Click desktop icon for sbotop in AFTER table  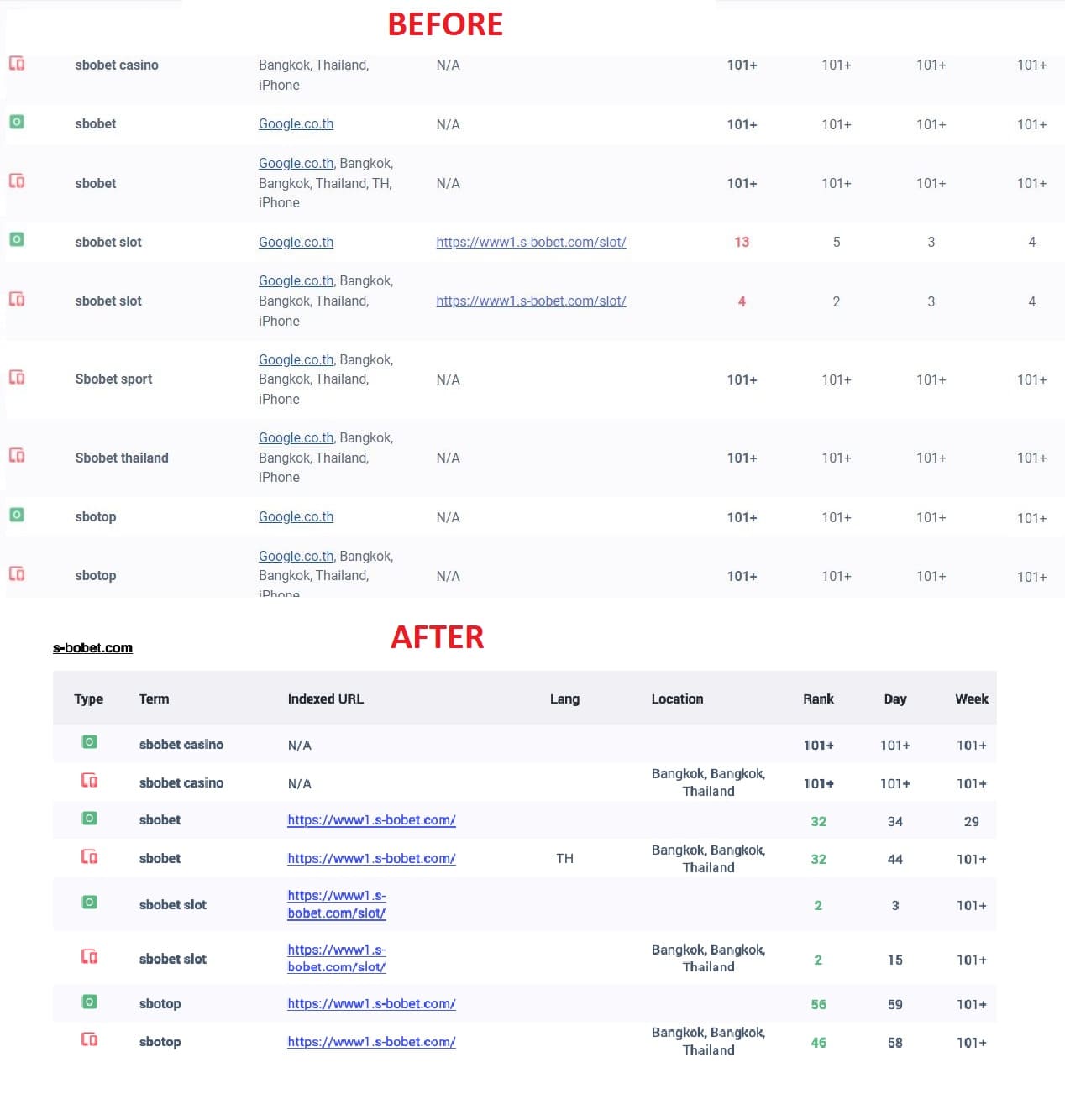click(89, 1002)
